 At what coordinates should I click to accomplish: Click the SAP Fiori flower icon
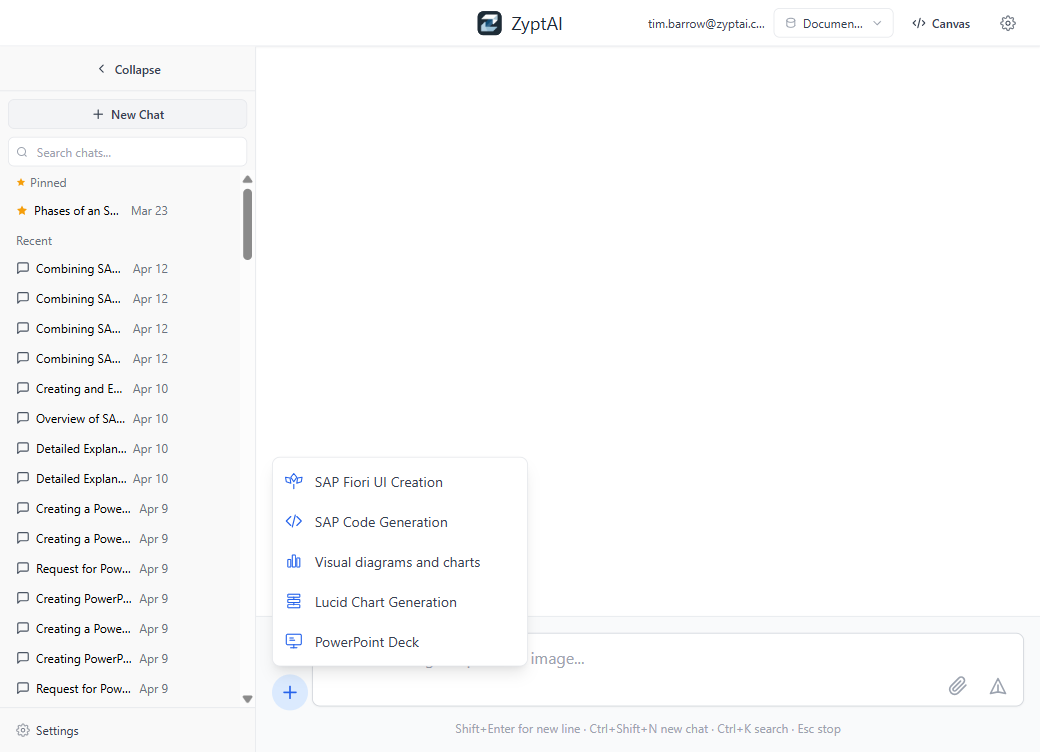pos(294,481)
